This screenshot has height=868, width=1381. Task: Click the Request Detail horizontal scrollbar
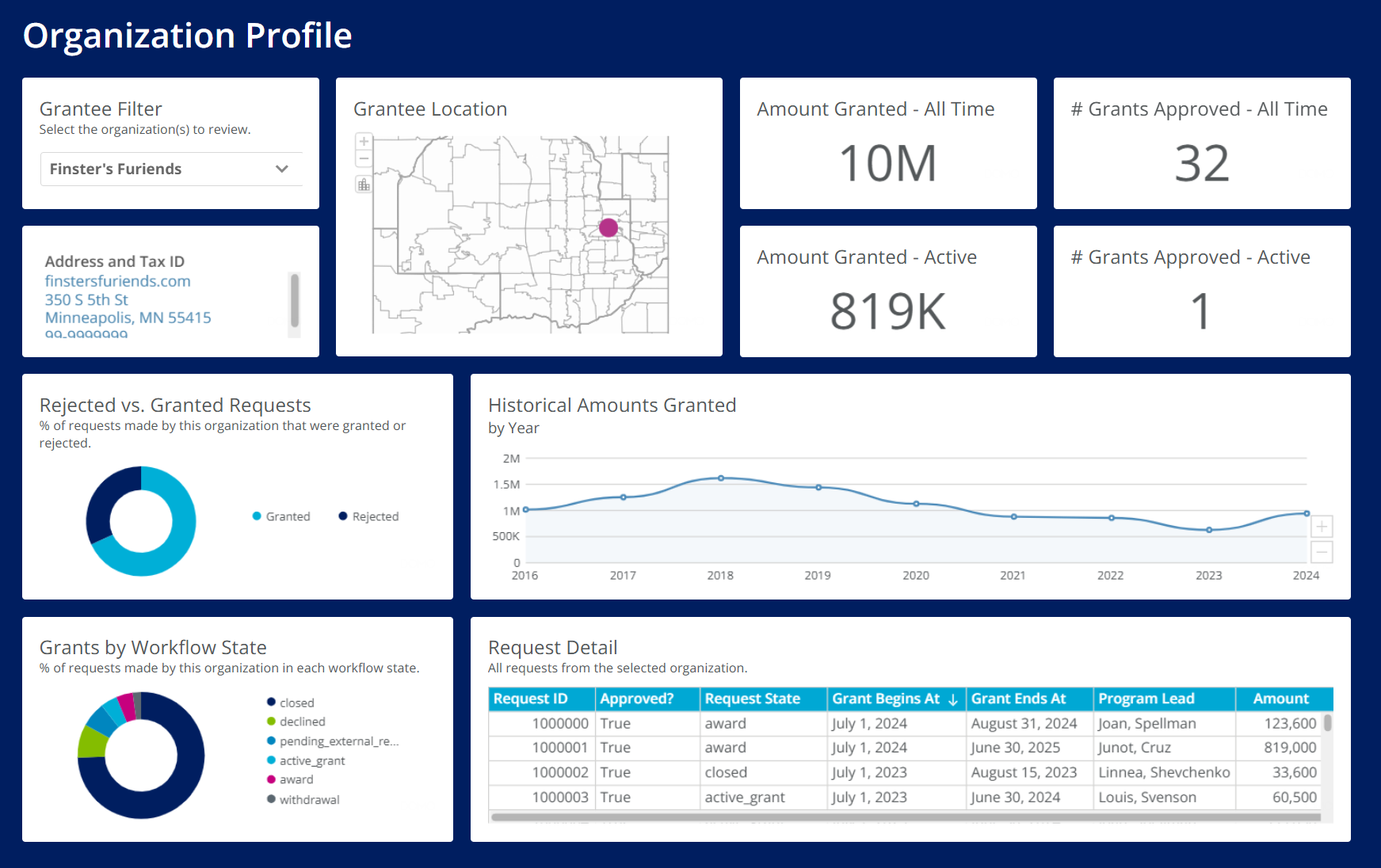click(x=906, y=817)
